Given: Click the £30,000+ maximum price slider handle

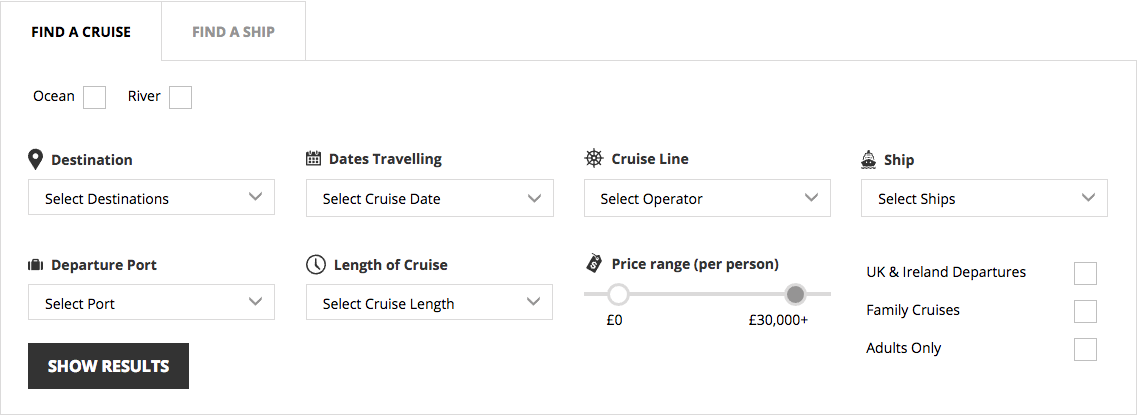Looking at the screenshot, I should (795, 294).
